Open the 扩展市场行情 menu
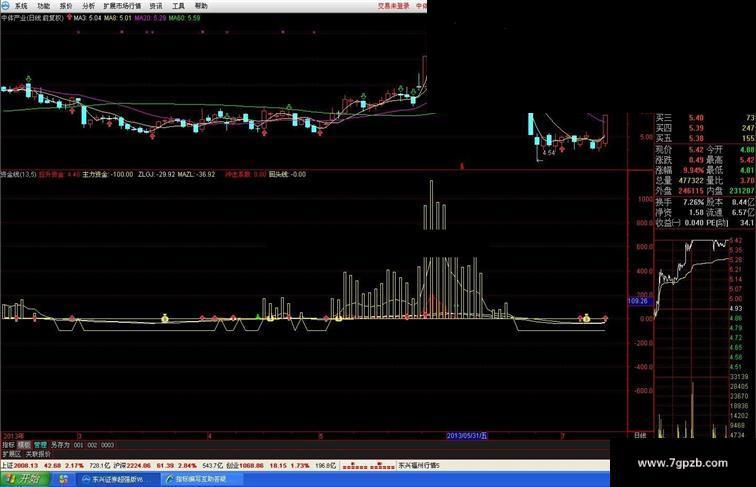Image resolution: width=756 pixels, height=487 pixels. coord(122,6)
